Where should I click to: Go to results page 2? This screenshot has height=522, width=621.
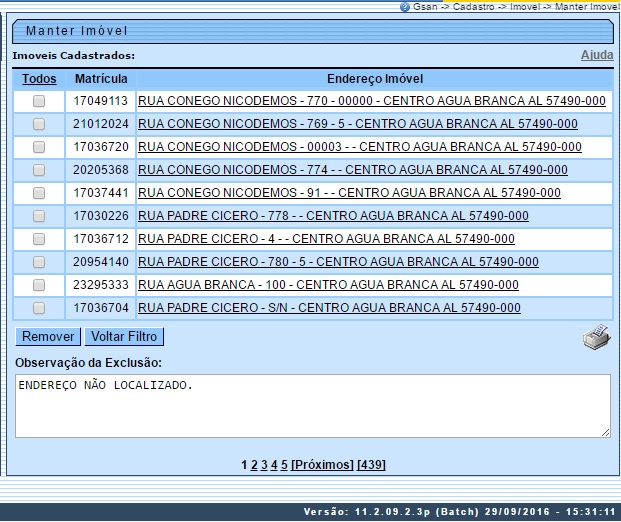coord(254,465)
